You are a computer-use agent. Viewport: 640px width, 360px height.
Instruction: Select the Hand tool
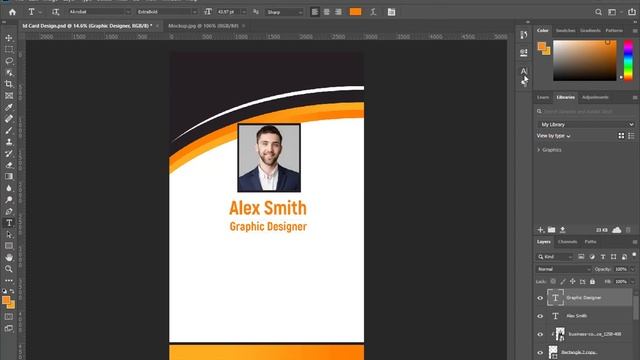click(9, 258)
